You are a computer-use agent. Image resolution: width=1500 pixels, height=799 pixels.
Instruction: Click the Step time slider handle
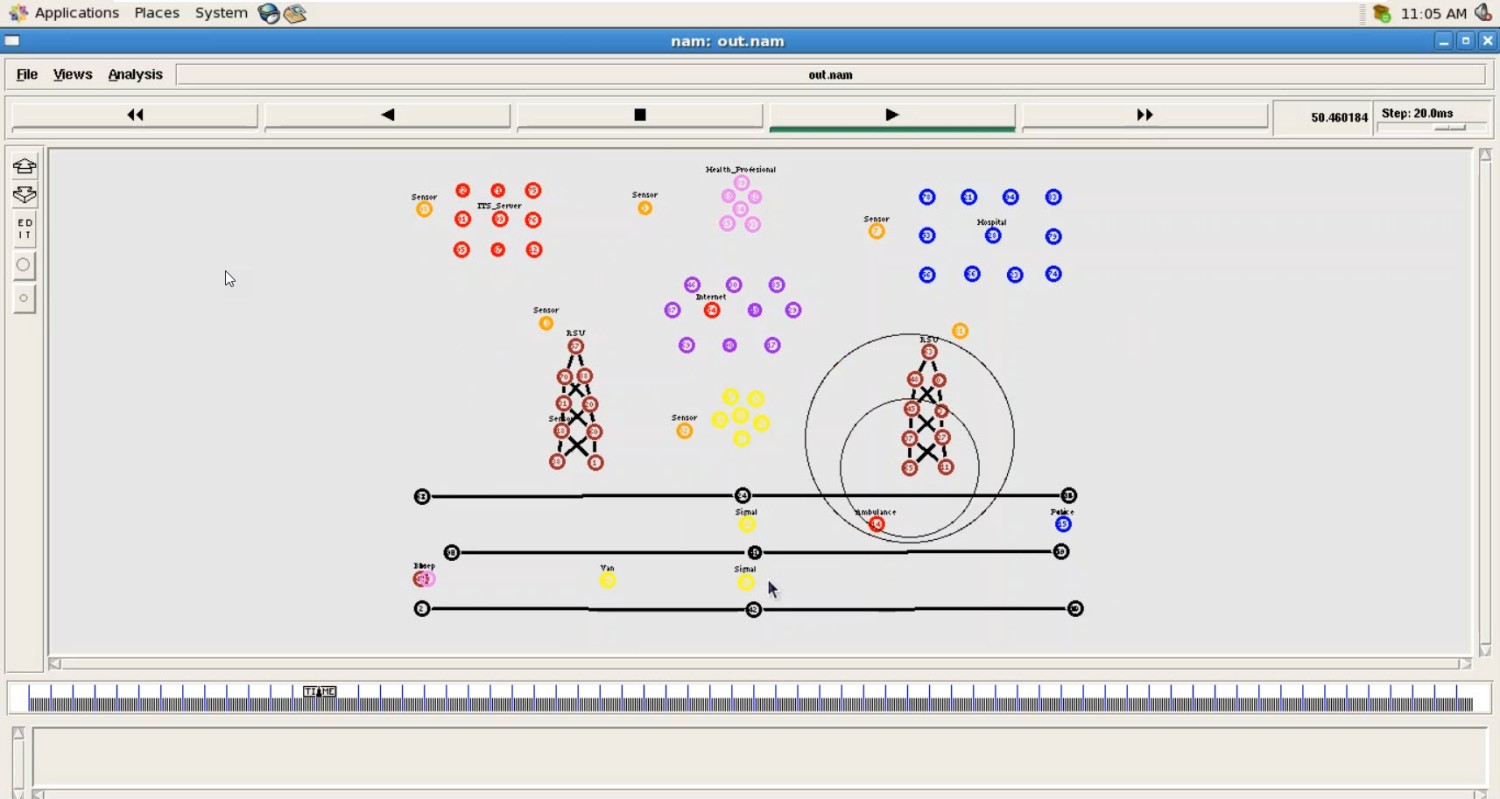pyautogui.click(x=1448, y=128)
